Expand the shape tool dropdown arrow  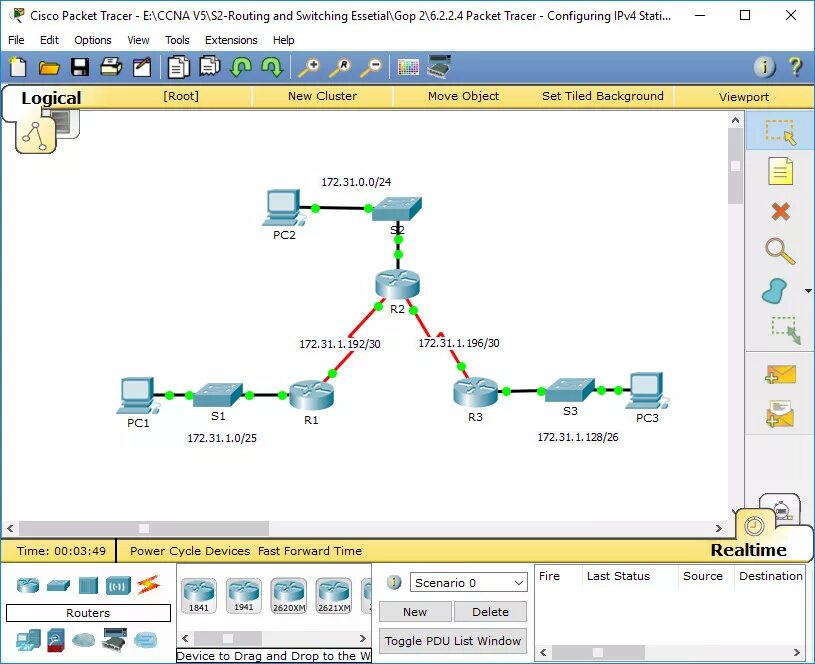click(x=808, y=291)
